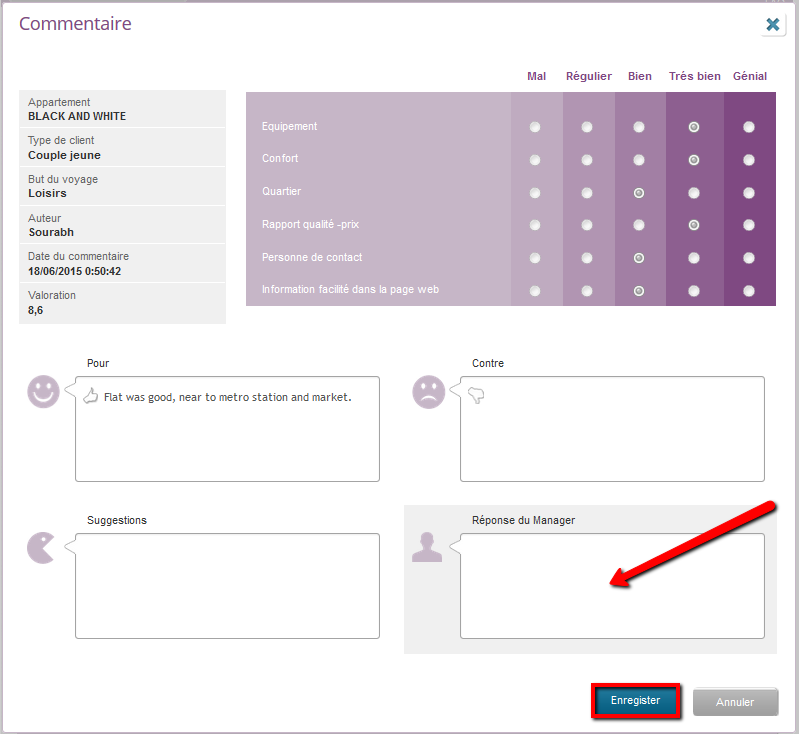Select Très bien for Quartier
The width and height of the screenshot is (799, 734).
693,193
